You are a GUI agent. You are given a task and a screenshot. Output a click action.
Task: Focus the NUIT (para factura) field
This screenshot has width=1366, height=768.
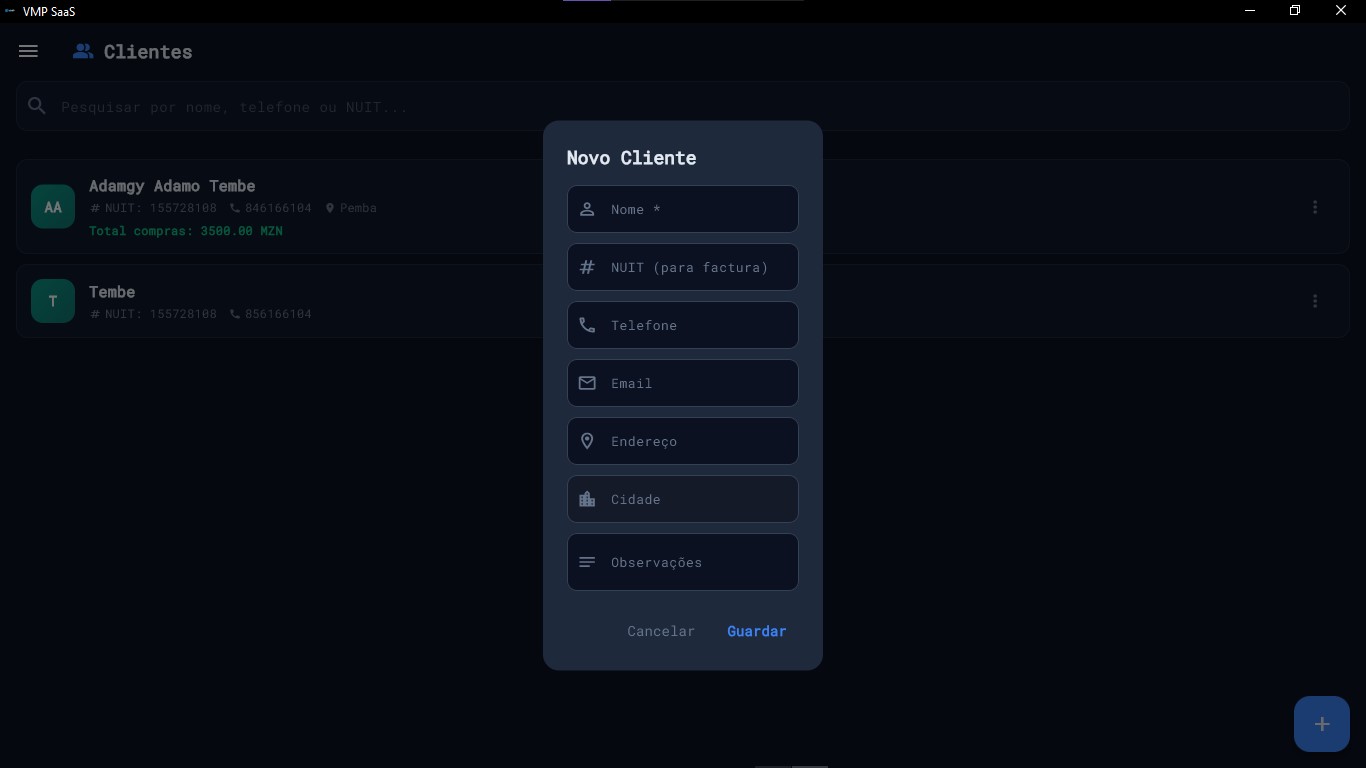click(683, 267)
